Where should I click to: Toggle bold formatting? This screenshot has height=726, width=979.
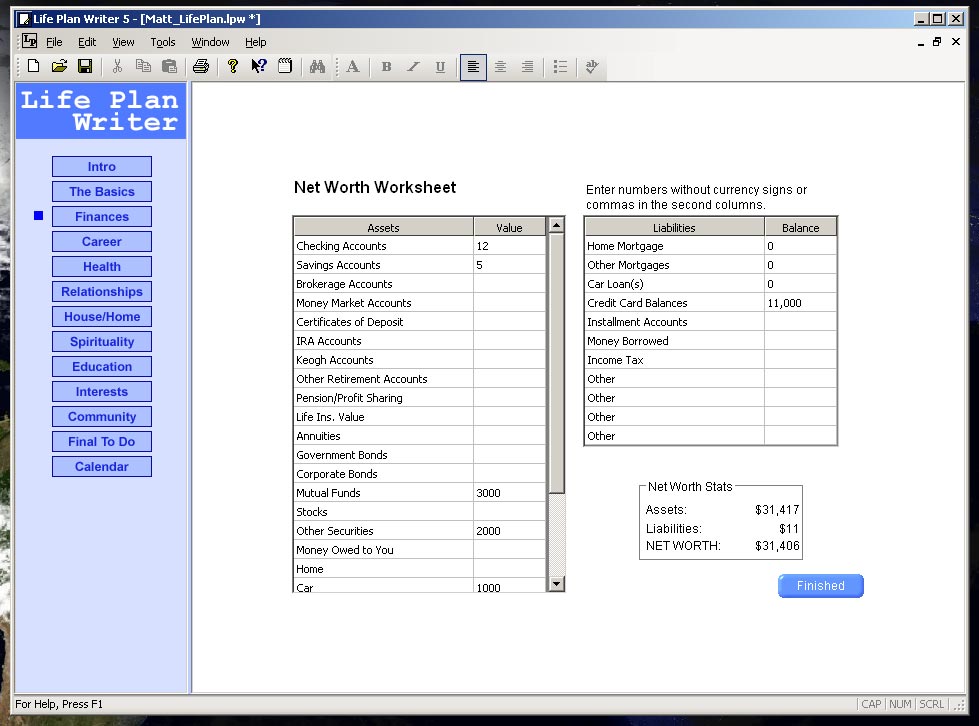[x=386, y=66]
